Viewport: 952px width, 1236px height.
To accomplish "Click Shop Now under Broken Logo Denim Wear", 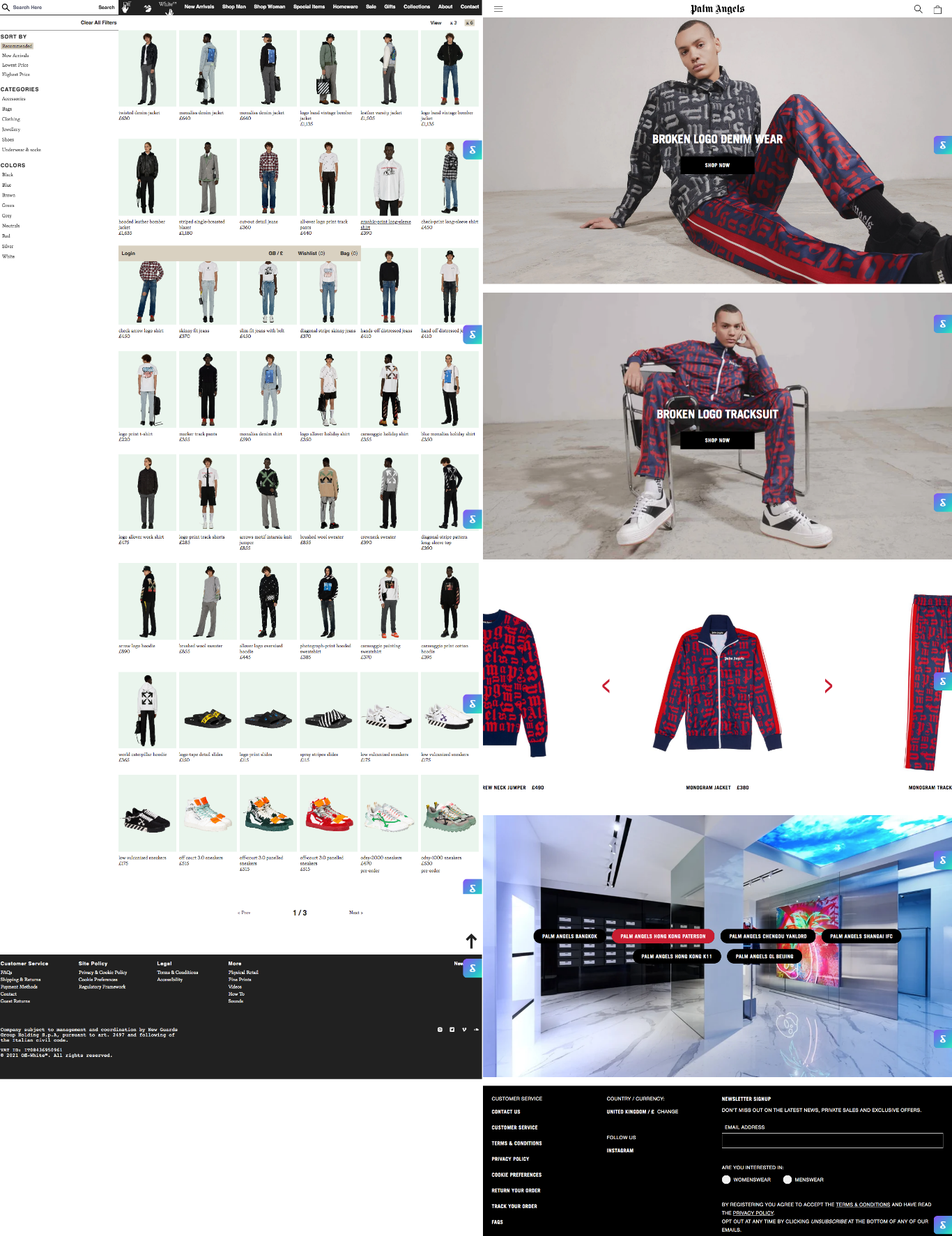I will (717, 165).
